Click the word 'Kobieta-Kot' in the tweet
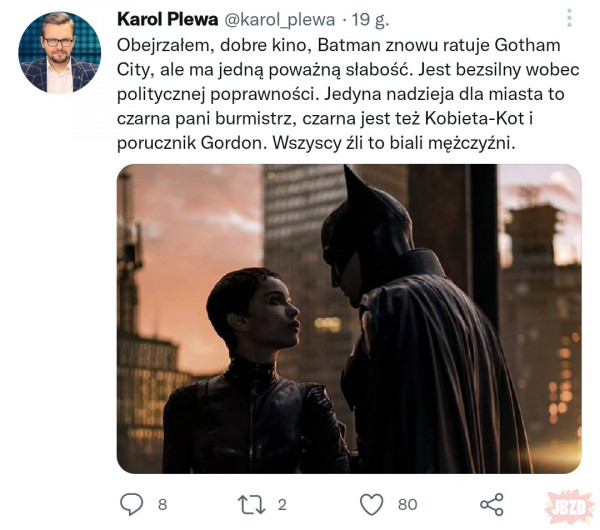 click(479, 119)
